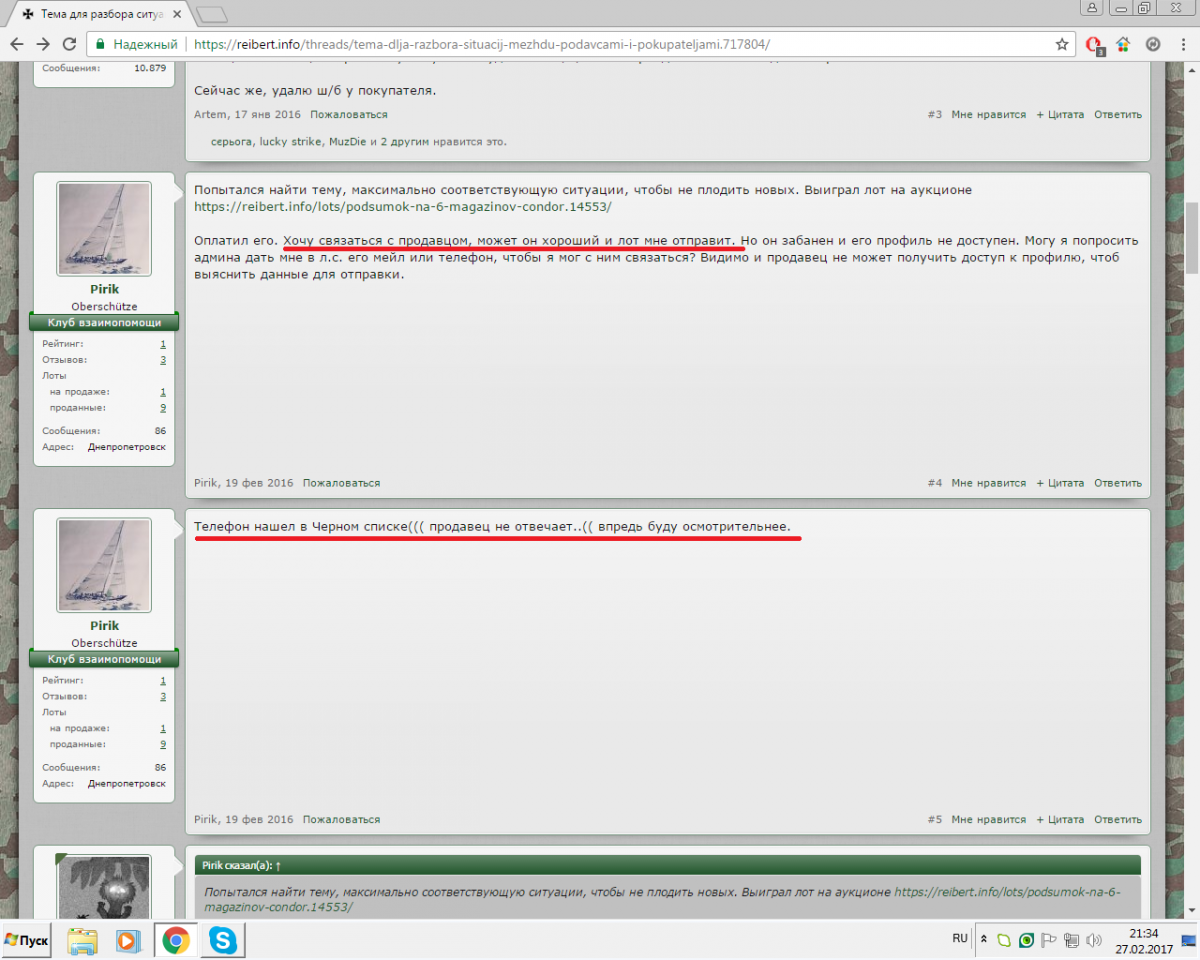Image resolution: width=1200 pixels, height=960 pixels.
Task: Close the current browser tab
Action: pyautogui.click(x=179, y=15)
